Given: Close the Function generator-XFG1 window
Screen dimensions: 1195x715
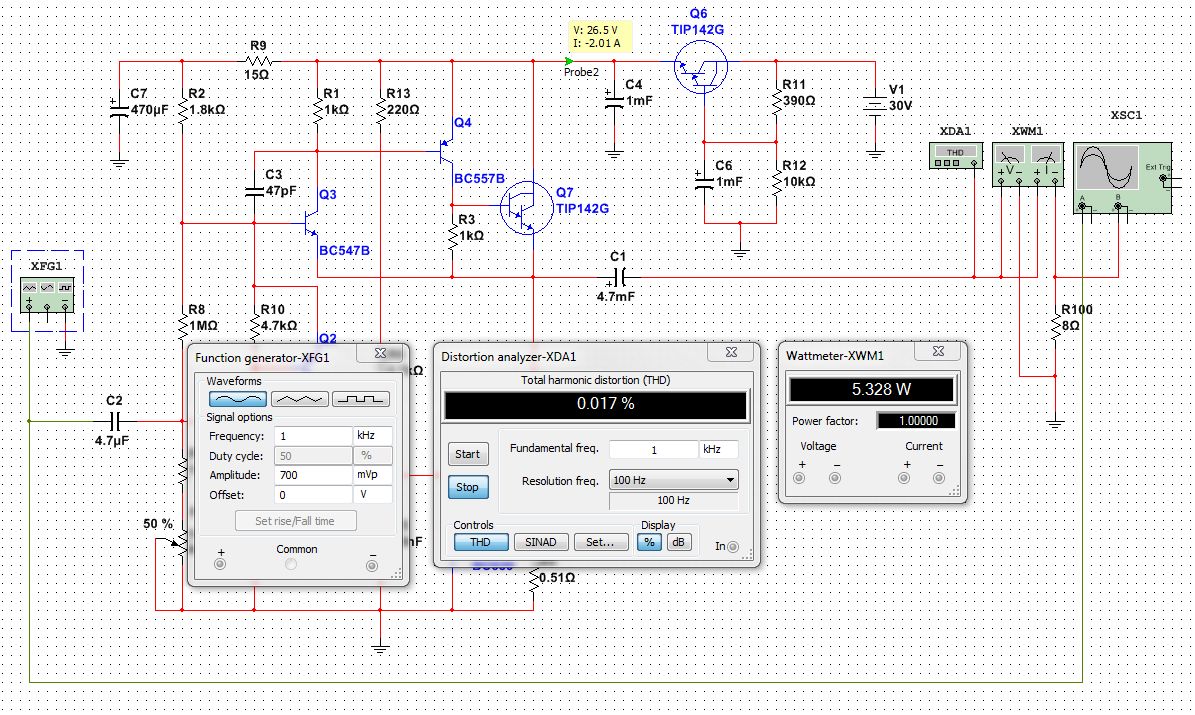Looking at the screenshot, I should coord(380,353).
